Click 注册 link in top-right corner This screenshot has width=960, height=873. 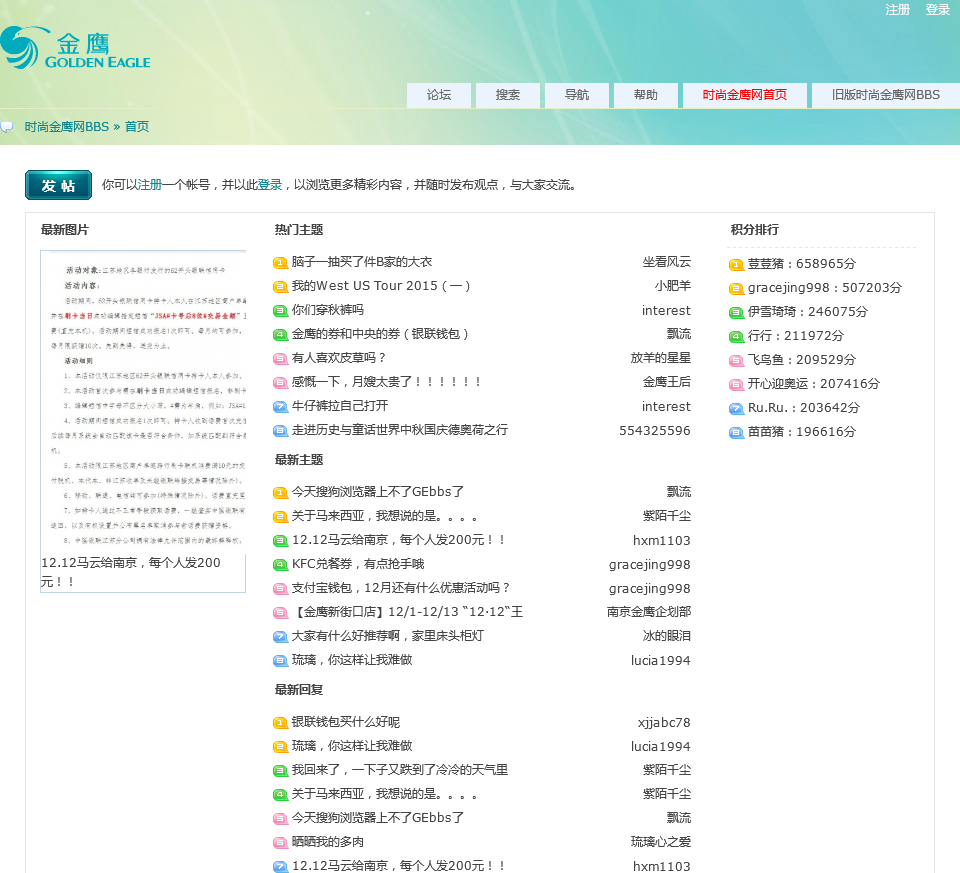pyautogui.click(x=897, y=10)
